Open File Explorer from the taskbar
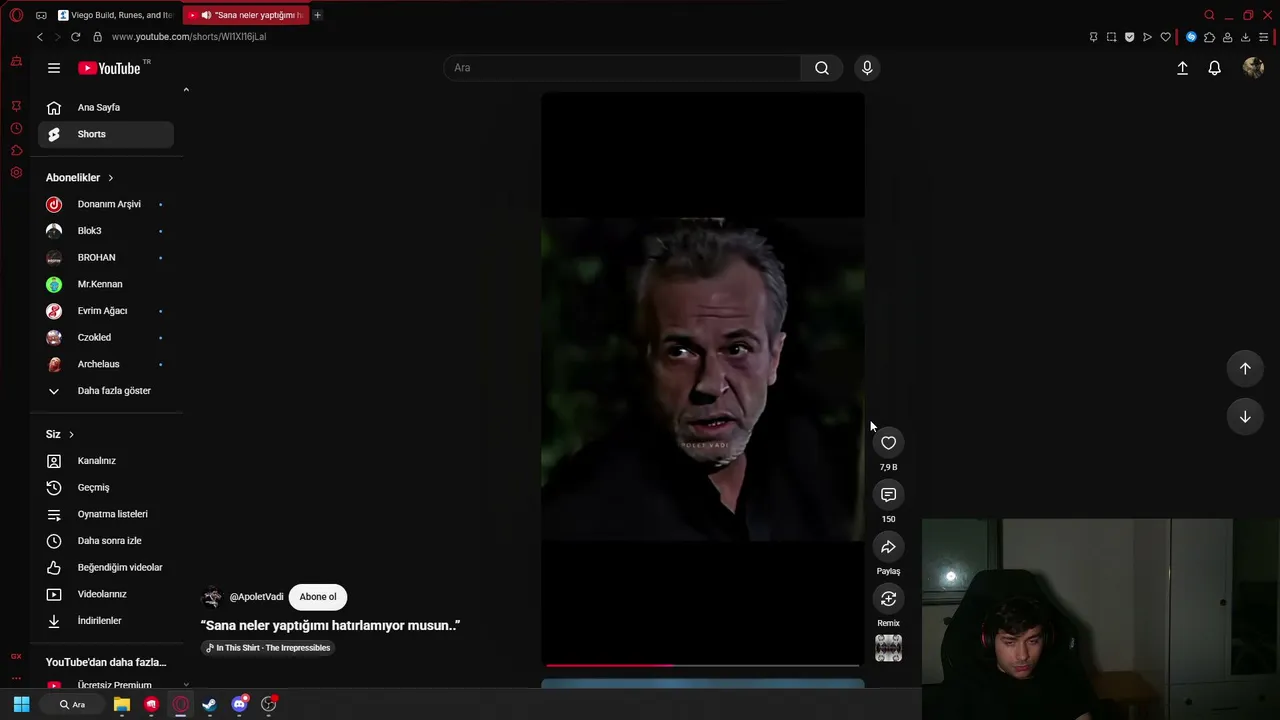The image size is (1280, 720). click(x=122, y=704)
